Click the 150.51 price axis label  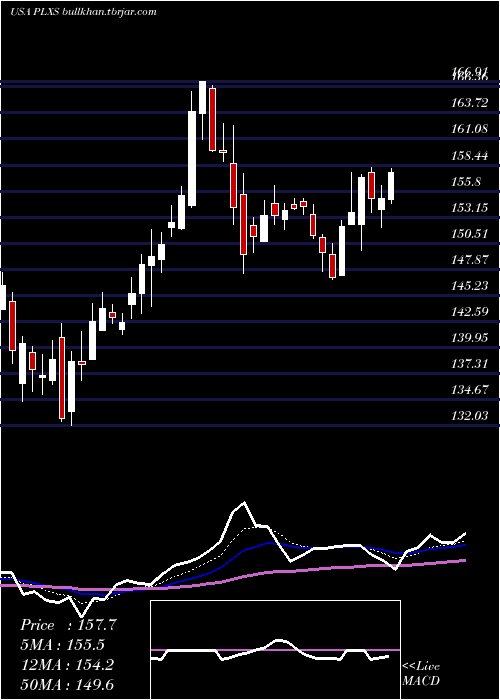pyautogui.click(x=468, y=234)
